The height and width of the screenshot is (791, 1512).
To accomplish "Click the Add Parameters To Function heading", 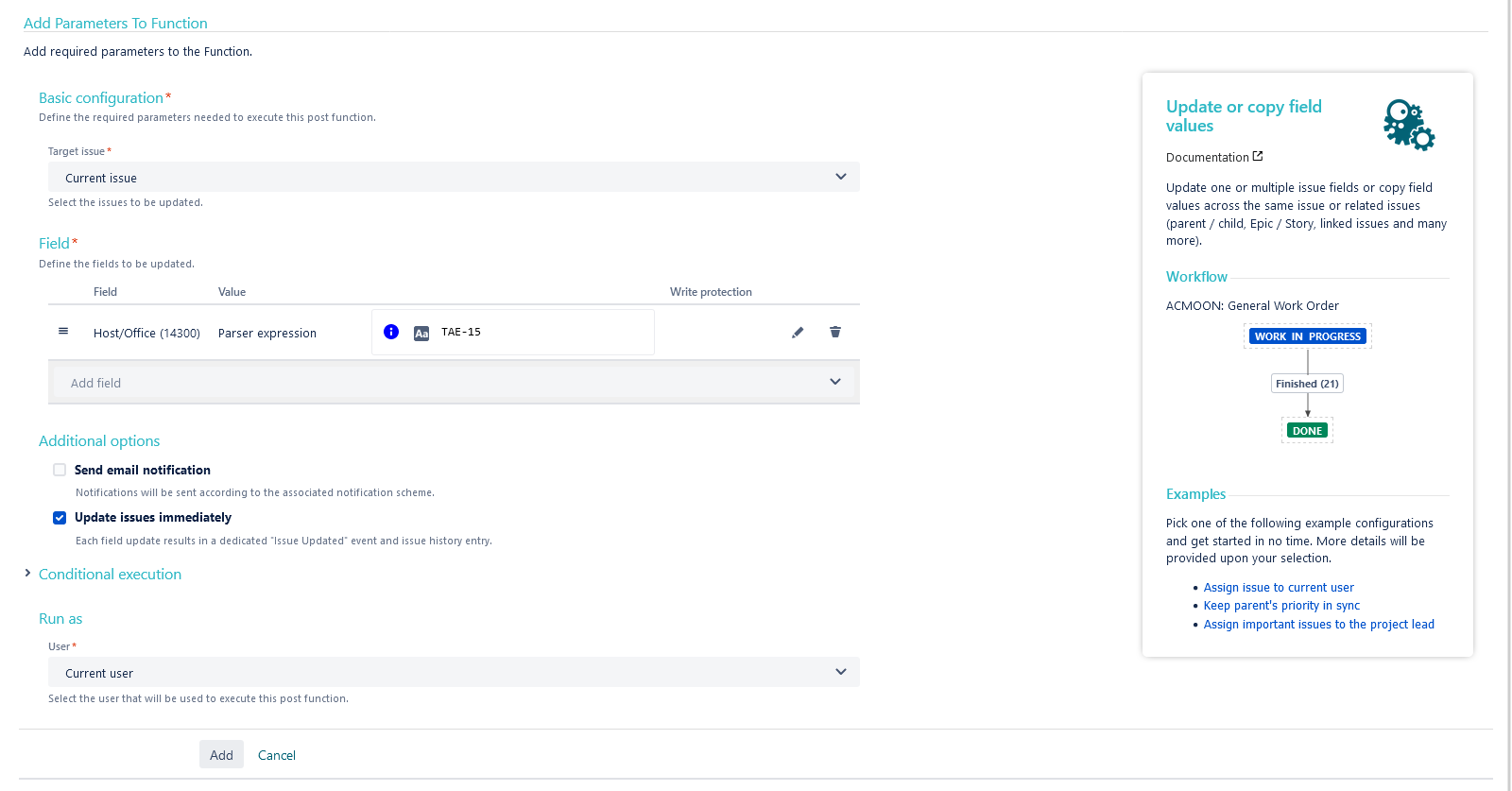I will (x=115, y=23).
